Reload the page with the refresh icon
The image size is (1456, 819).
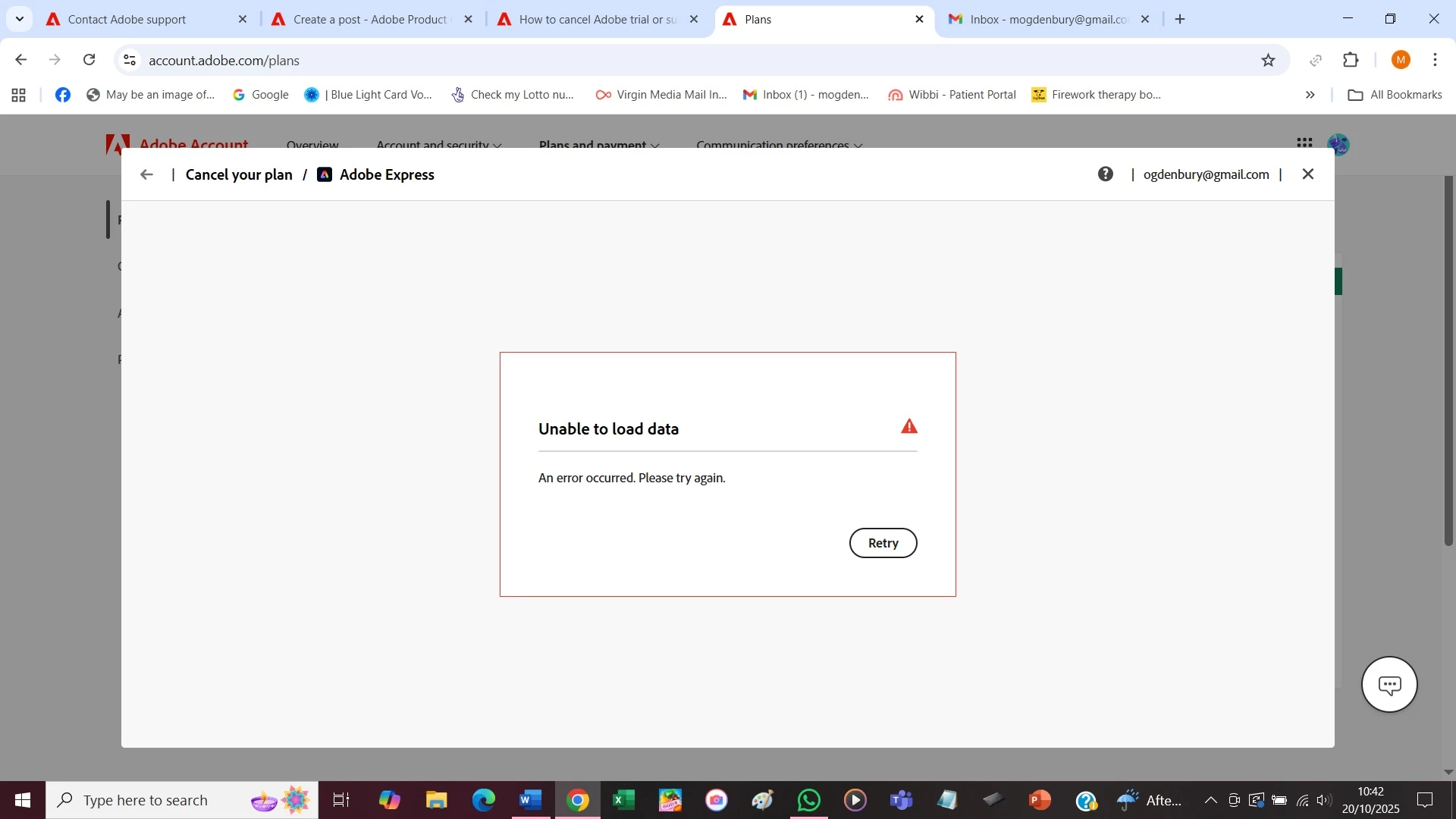[89, 60]
